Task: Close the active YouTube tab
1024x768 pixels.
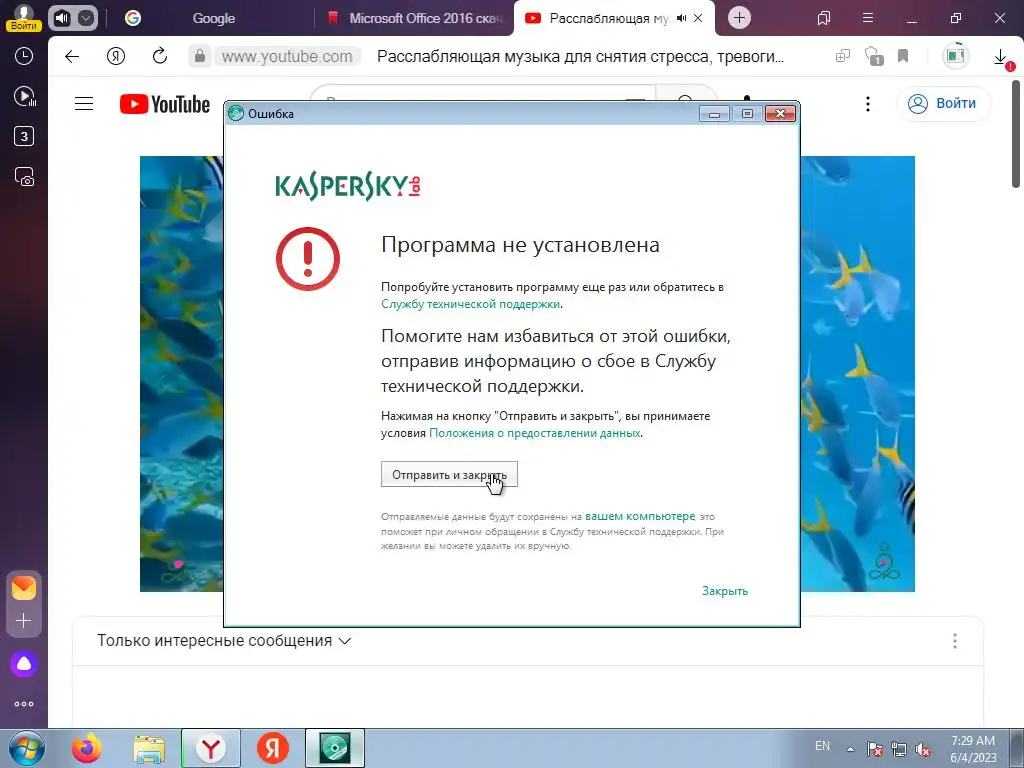Action: [698, 18]
